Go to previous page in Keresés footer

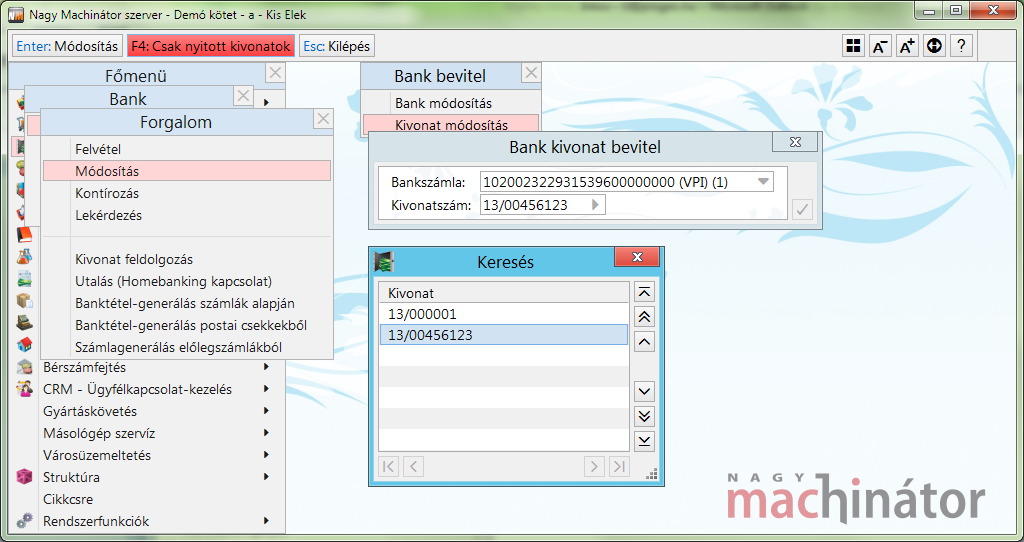point(413,466)
